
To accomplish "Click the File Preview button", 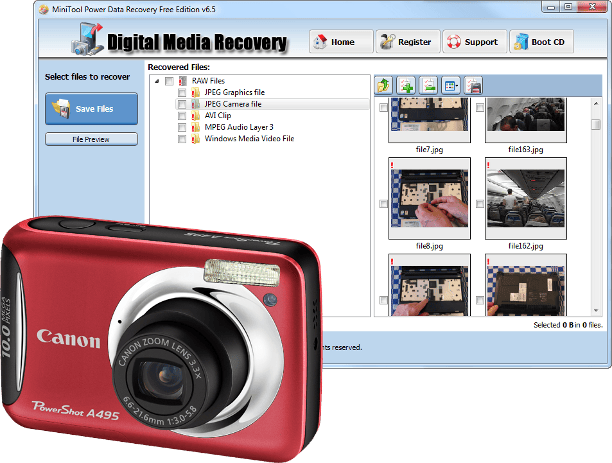I will click(x=91, y=139).
